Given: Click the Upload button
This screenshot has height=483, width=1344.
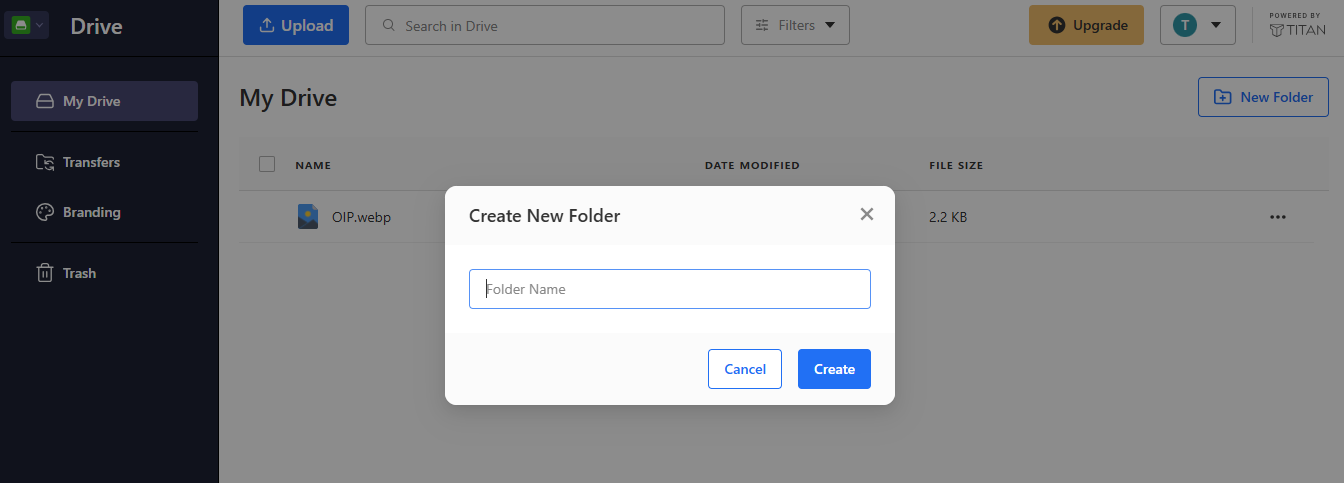Looking at the screenshot, I should 296,25.
